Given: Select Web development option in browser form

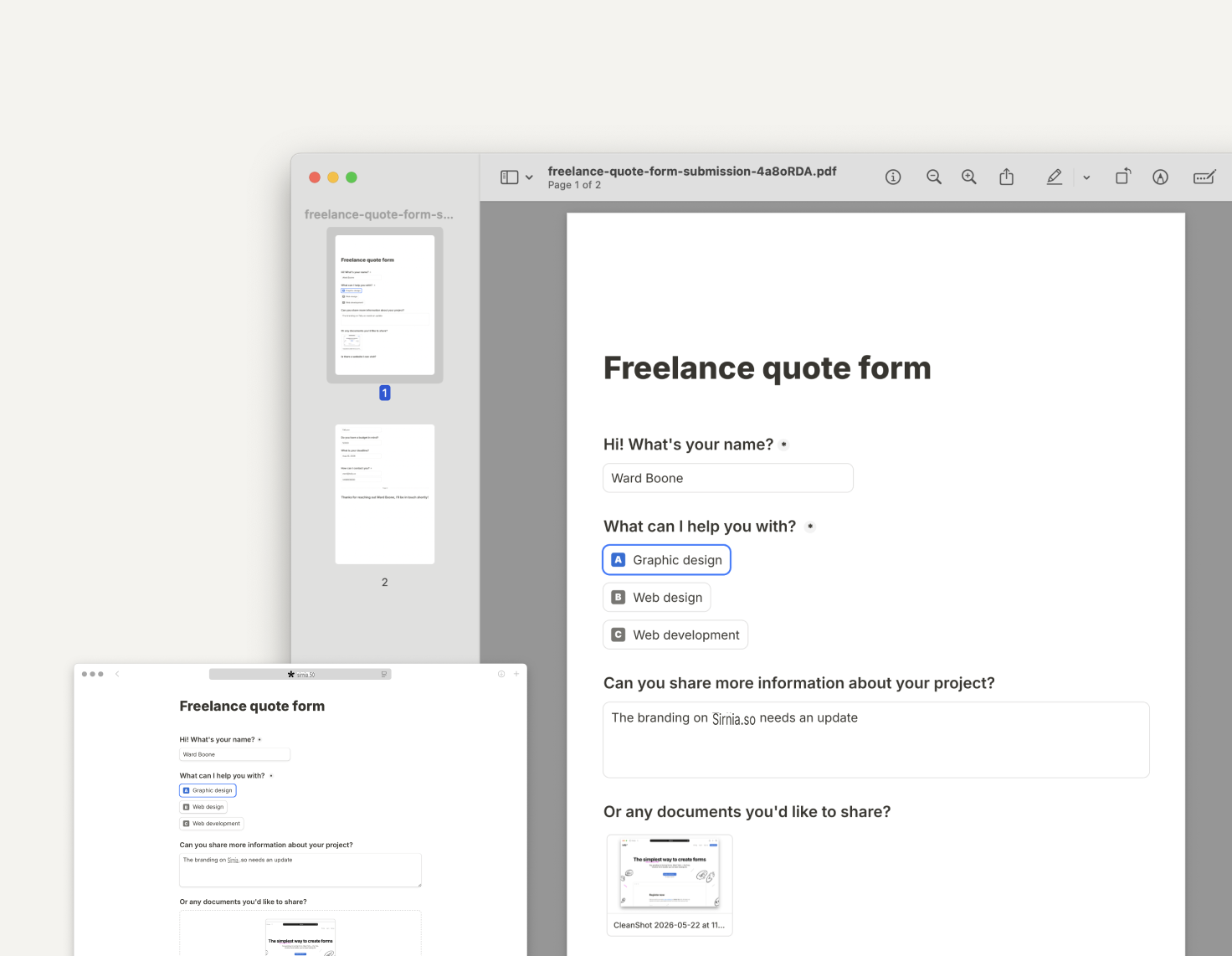Looking at the screenshot, I should coord(212,824).
